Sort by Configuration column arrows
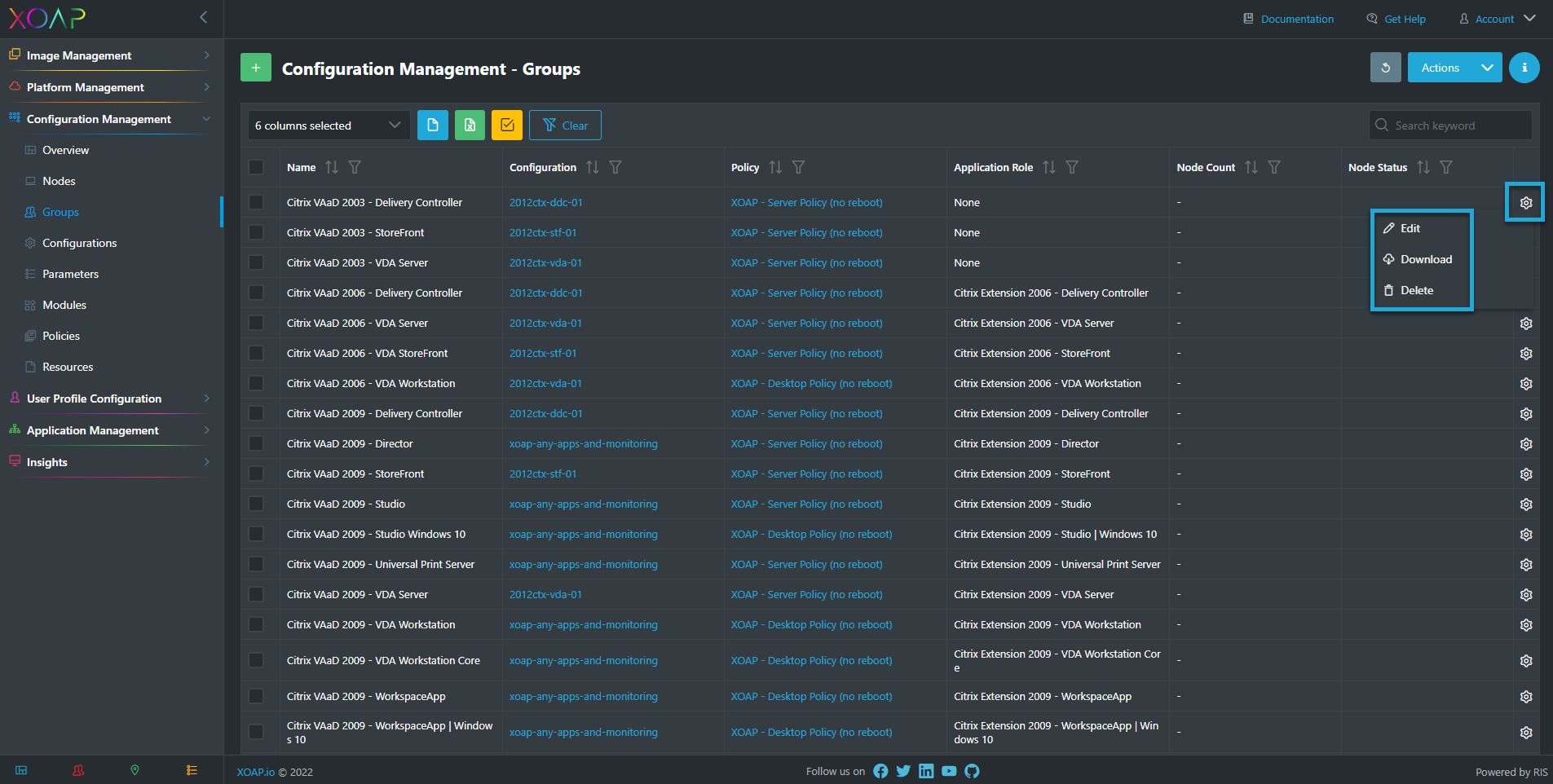Screen dimensions: 1553x784 pyautogui.click(x=593, y=167)
